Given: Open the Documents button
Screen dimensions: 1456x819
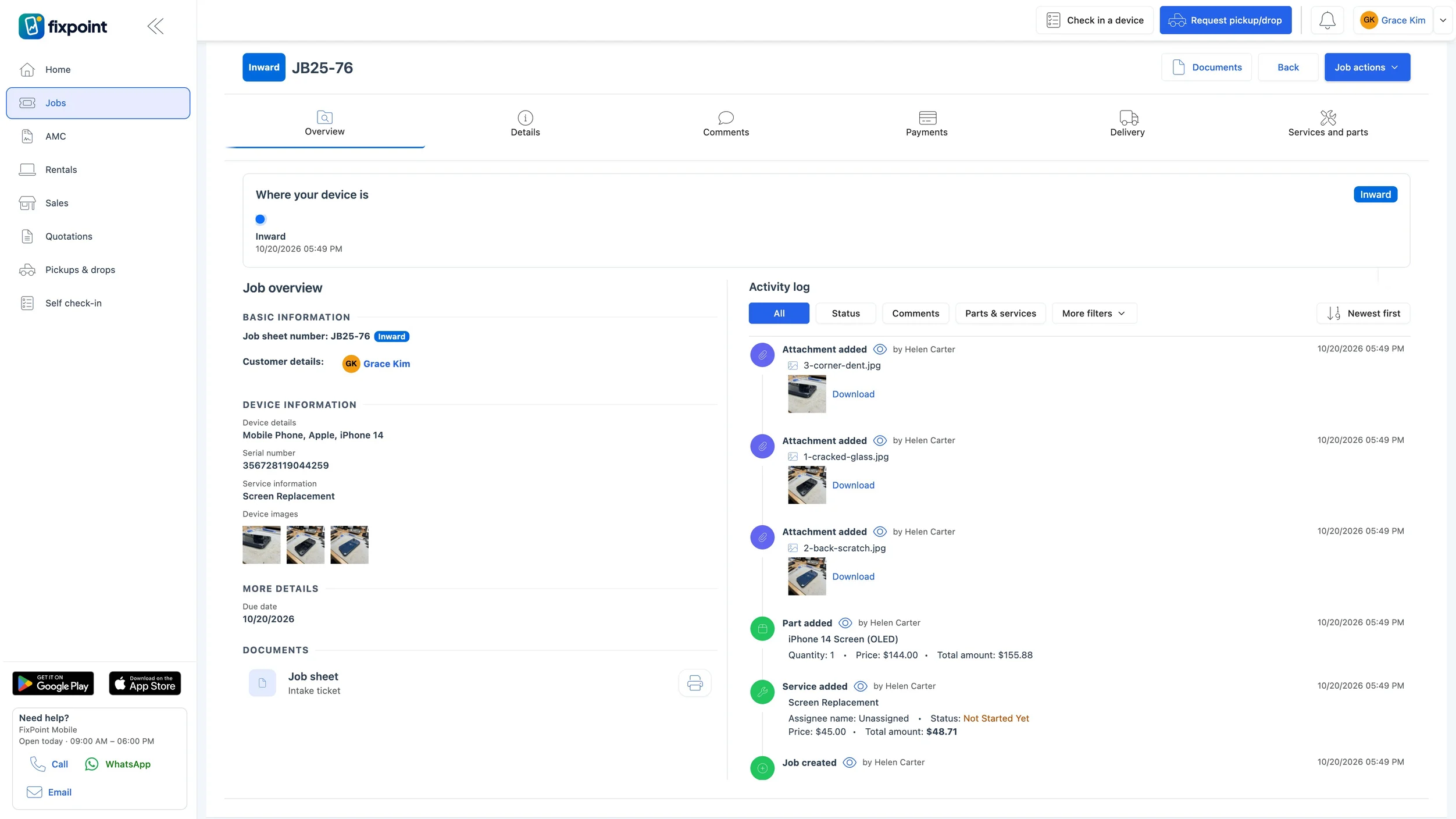Looking at the screenshot, I should tap(1207, 67).
